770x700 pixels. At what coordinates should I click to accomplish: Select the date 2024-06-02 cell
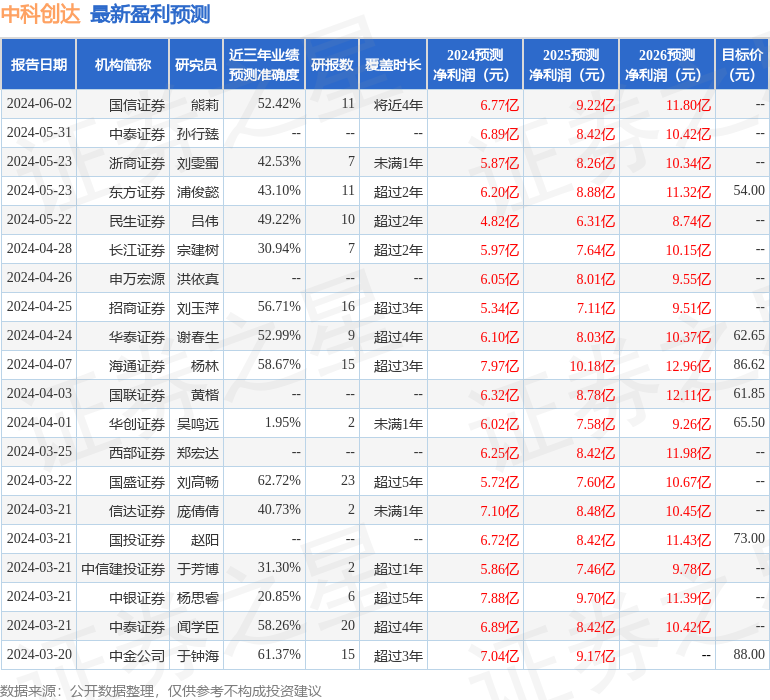click(x=39, y=104)
